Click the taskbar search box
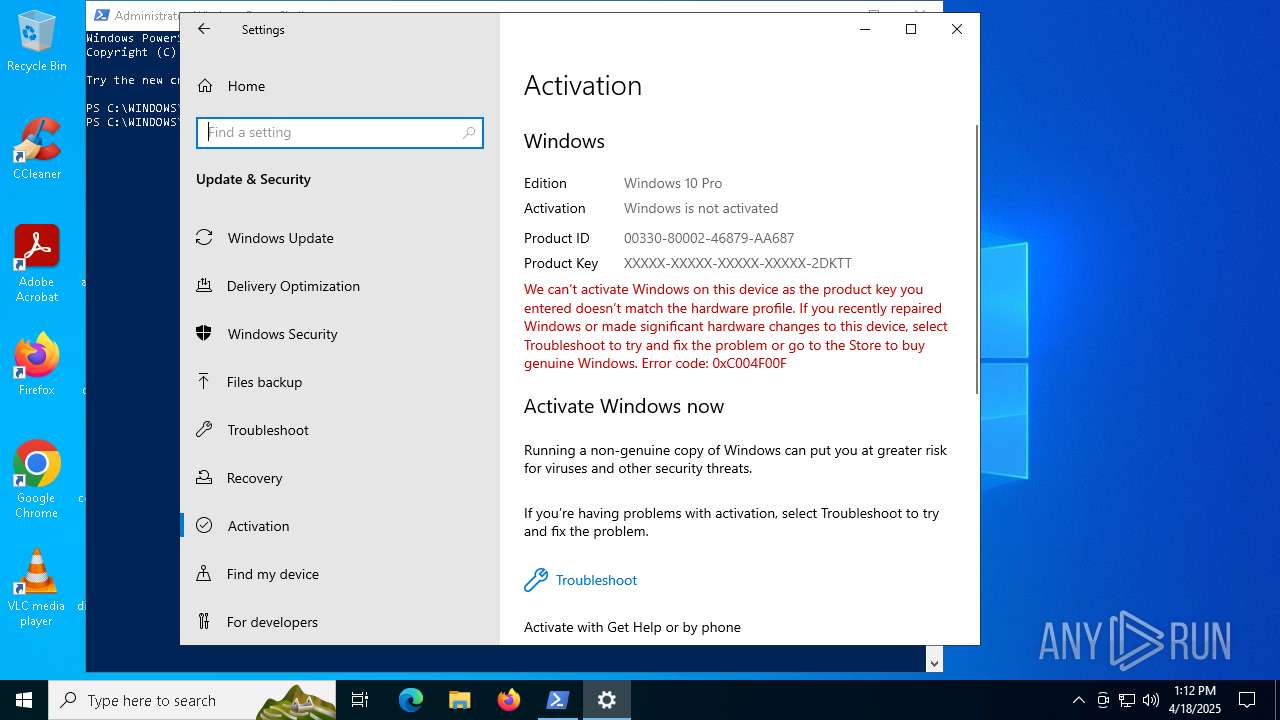Image resolution: width=1280 pixels, height=720 pixels. click(x=192, y=700)
